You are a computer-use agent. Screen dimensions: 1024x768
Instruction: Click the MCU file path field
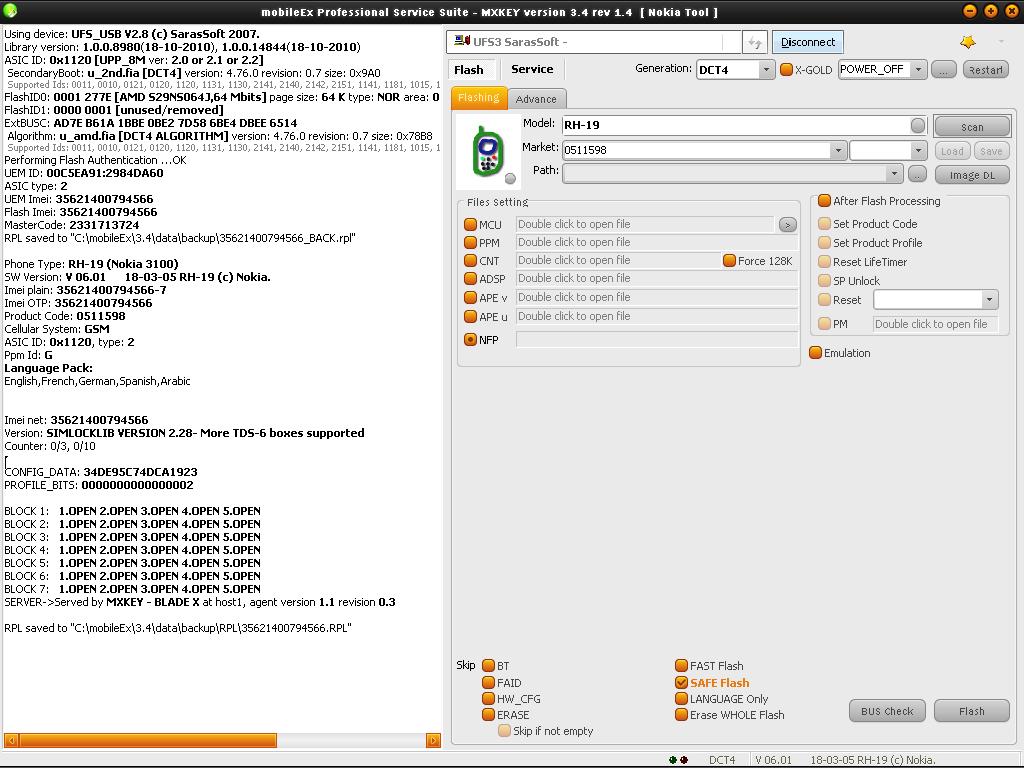tap(645, 225)
